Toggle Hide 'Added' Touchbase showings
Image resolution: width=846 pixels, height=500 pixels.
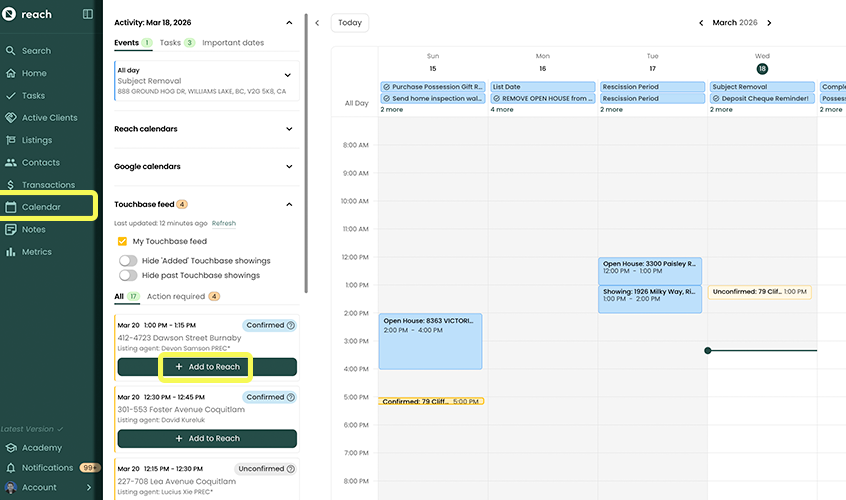click(x=128, y=261)
